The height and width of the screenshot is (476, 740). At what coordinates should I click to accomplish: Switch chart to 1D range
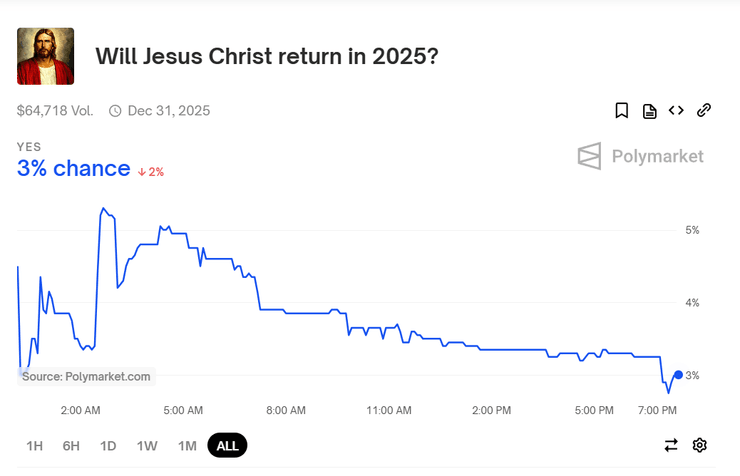click(108, 446)
